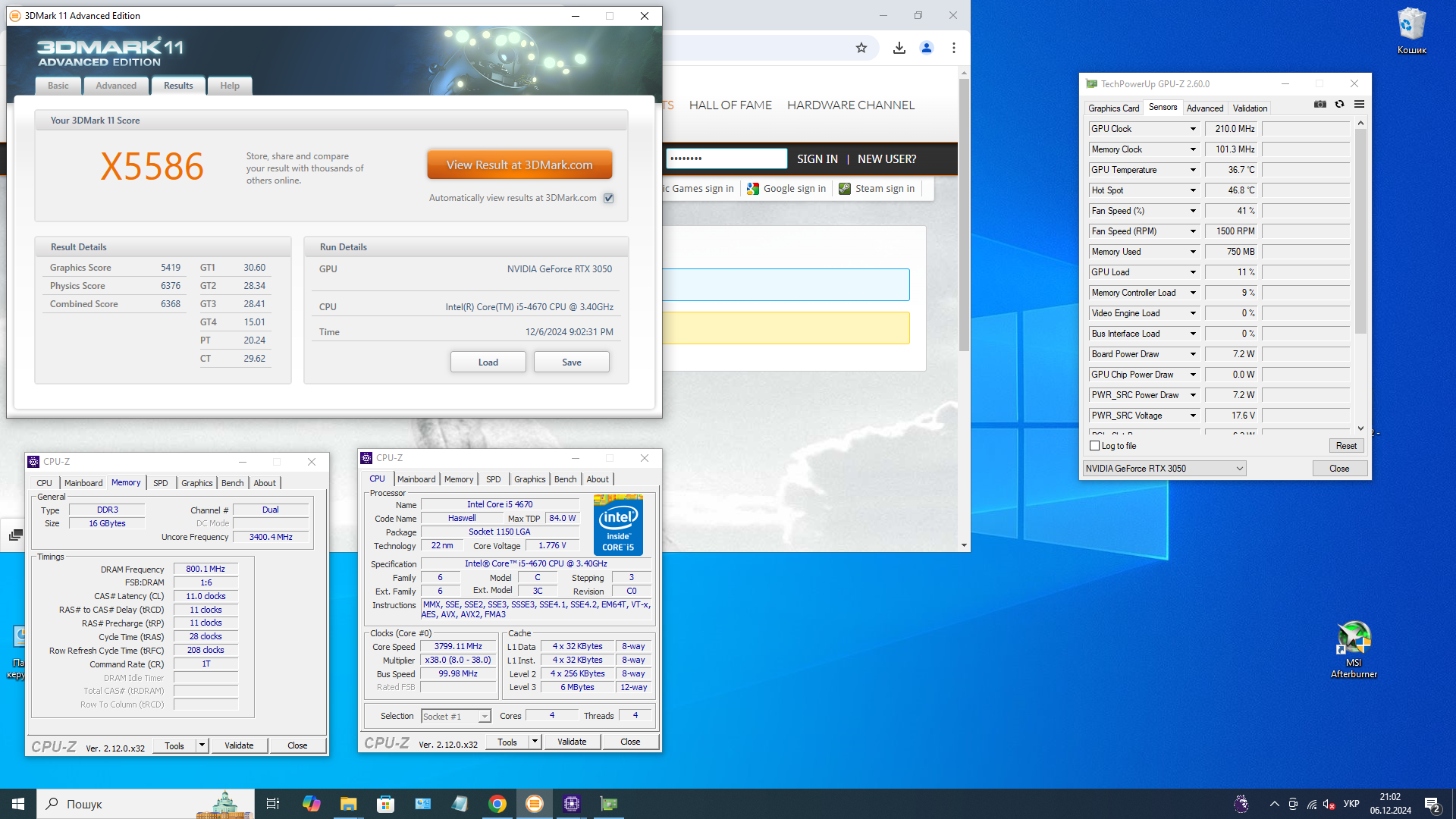Open the Recycle Bin desktop icon
This screenshot has width=1456, height=819.
1412,32
